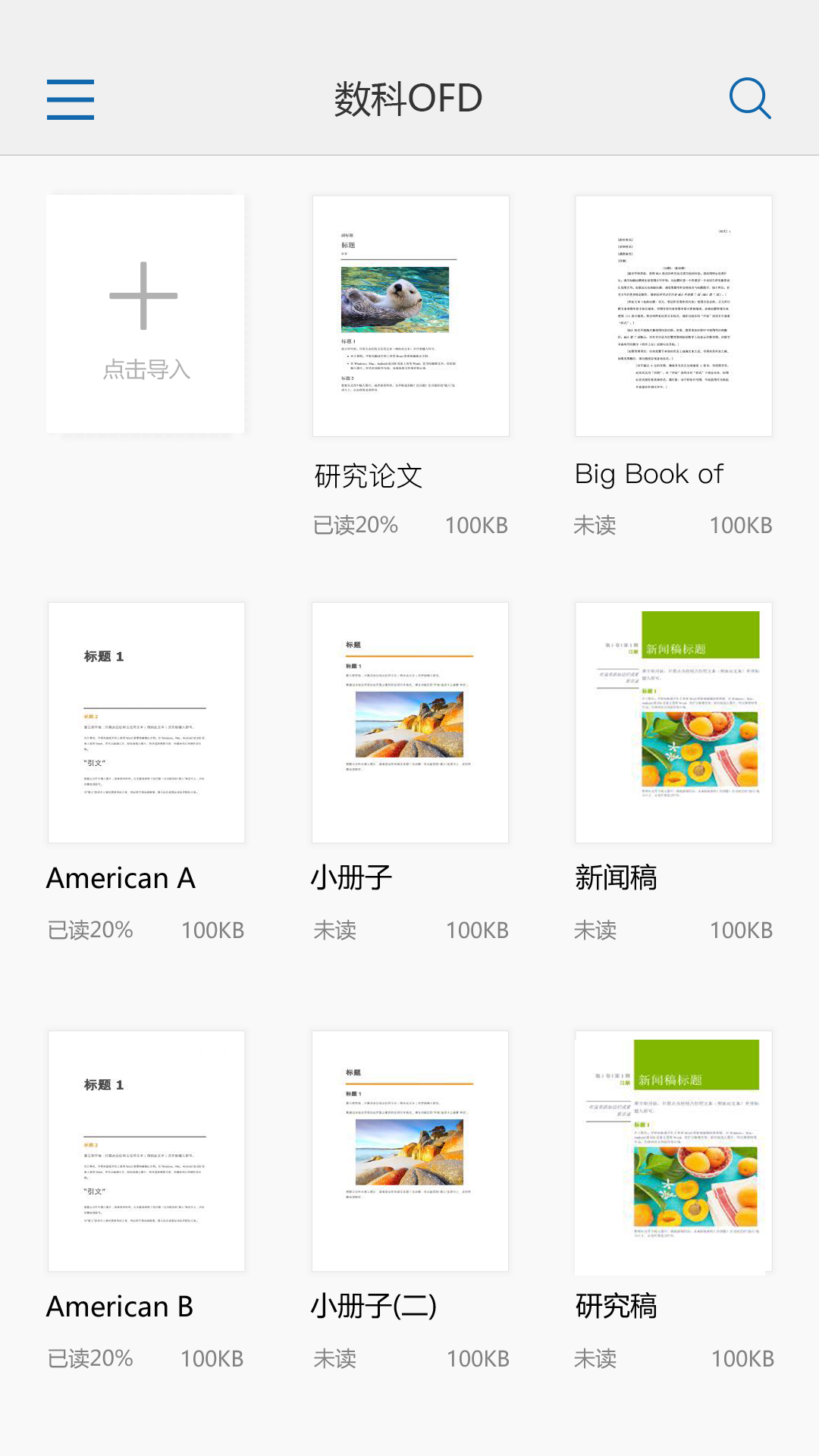This screenshot has height=1456, width=819.
Task: Open the 小册子(二) document thumbnail
Action: (410, 1150)
